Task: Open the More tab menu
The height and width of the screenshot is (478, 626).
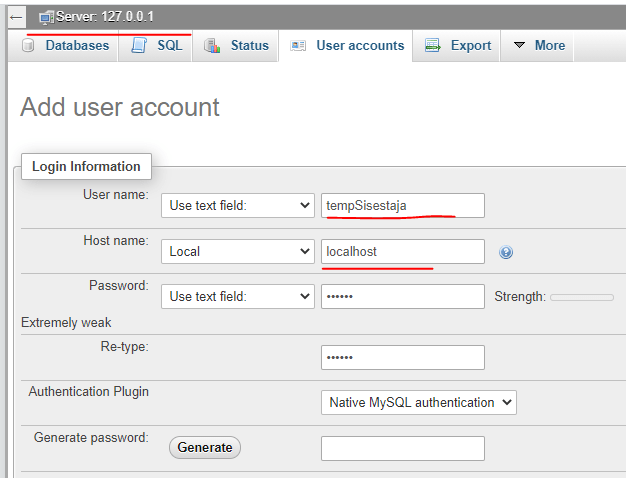Action: (x=539, y=46)
